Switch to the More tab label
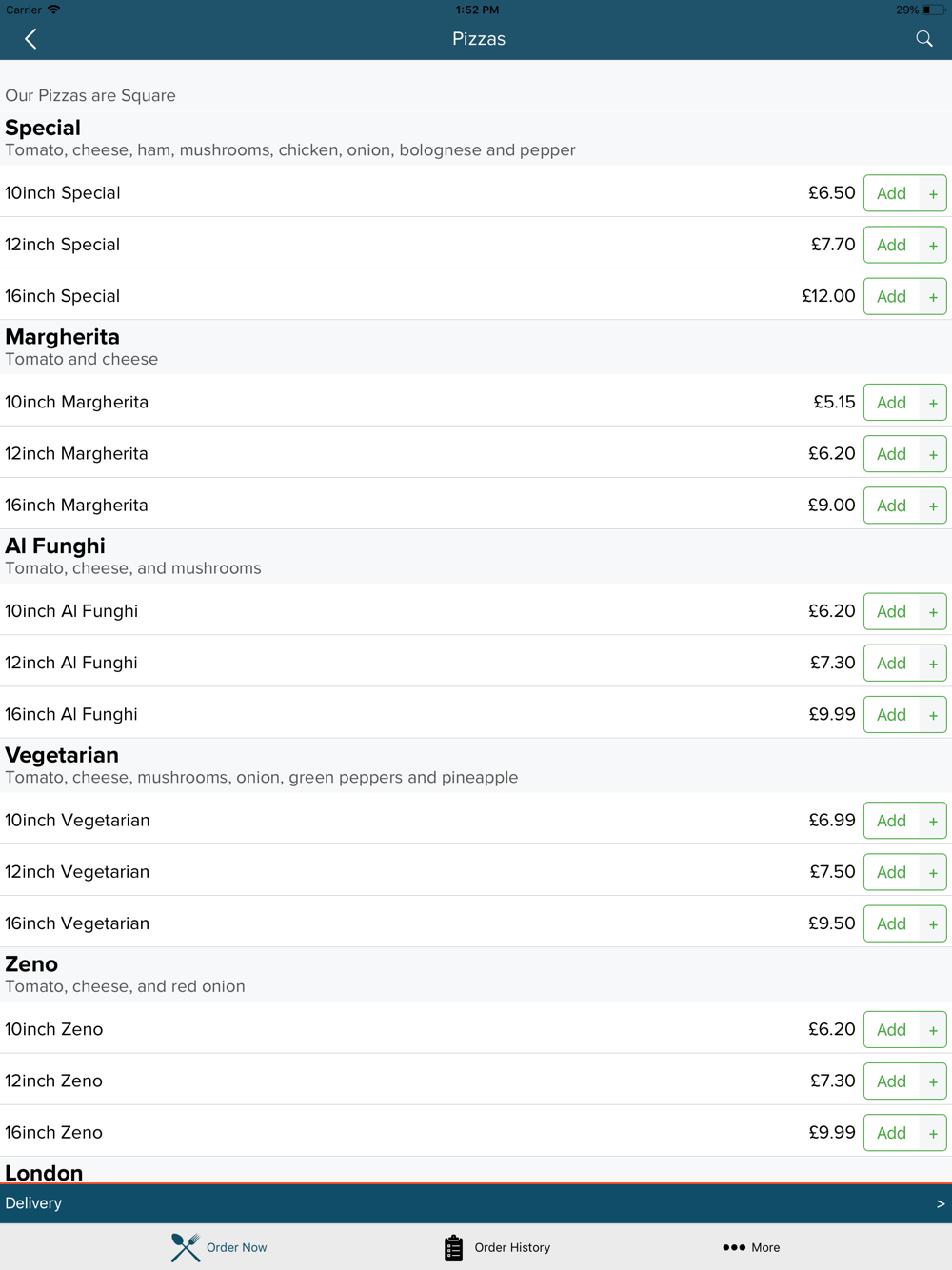Viewport: 952px width, 1270px height. (x=765, y=1247)
